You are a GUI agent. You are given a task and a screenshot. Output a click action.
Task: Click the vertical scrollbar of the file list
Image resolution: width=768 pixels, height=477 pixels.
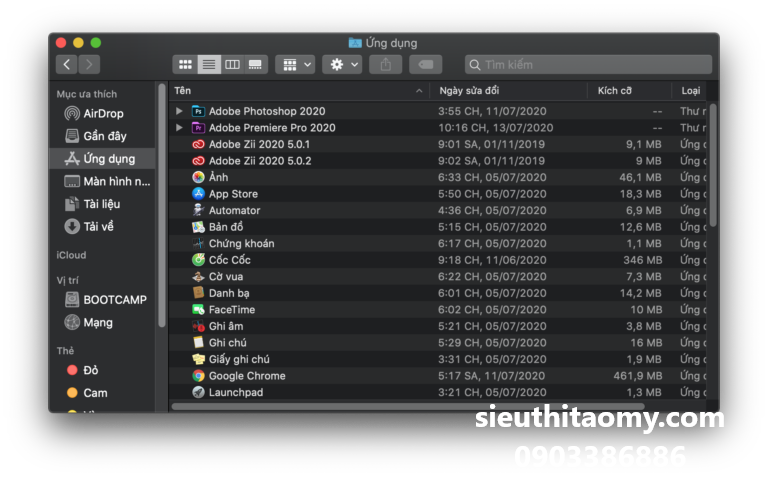pos(713,165)
